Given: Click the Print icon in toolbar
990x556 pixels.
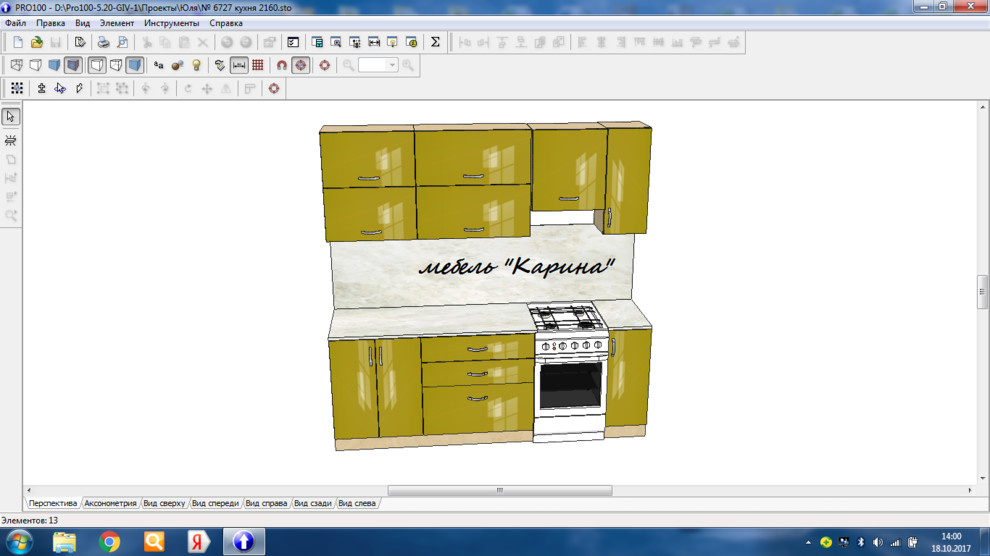Looking at the screenshot, I should coord(102,42).
